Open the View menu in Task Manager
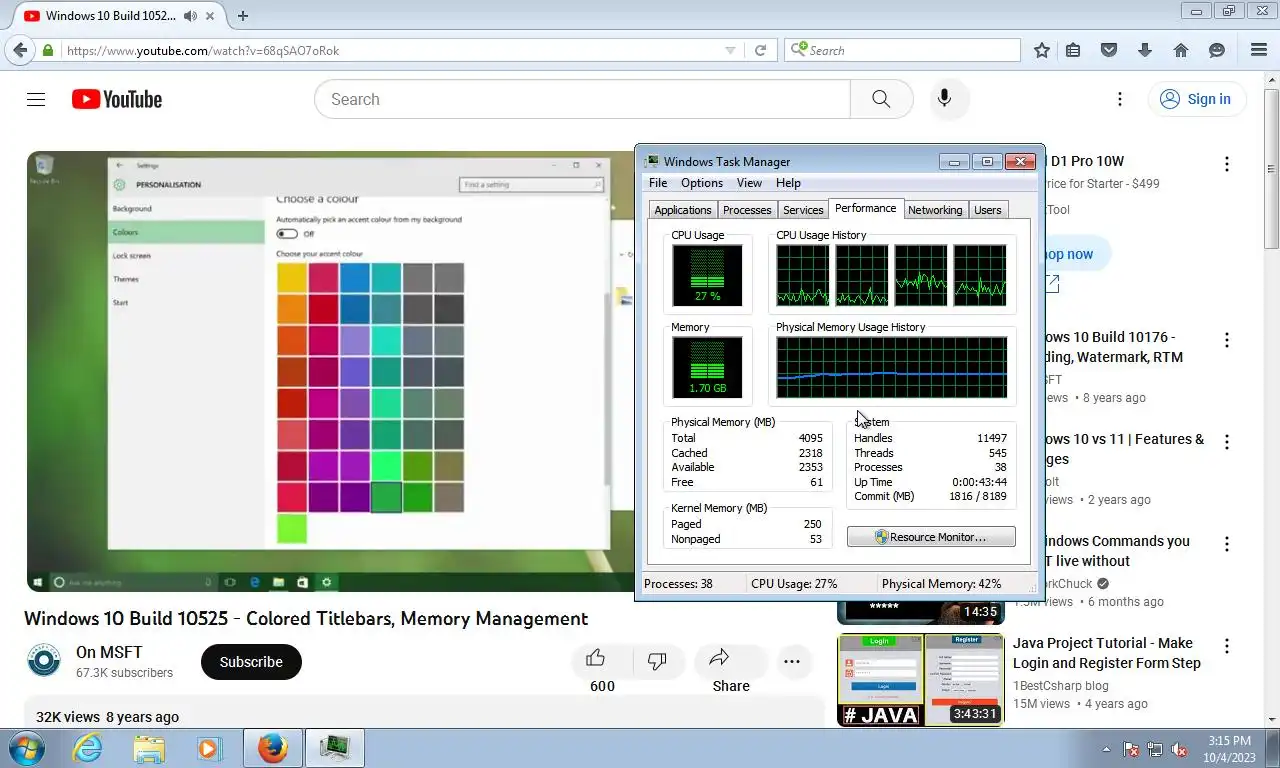 [749, 183]
